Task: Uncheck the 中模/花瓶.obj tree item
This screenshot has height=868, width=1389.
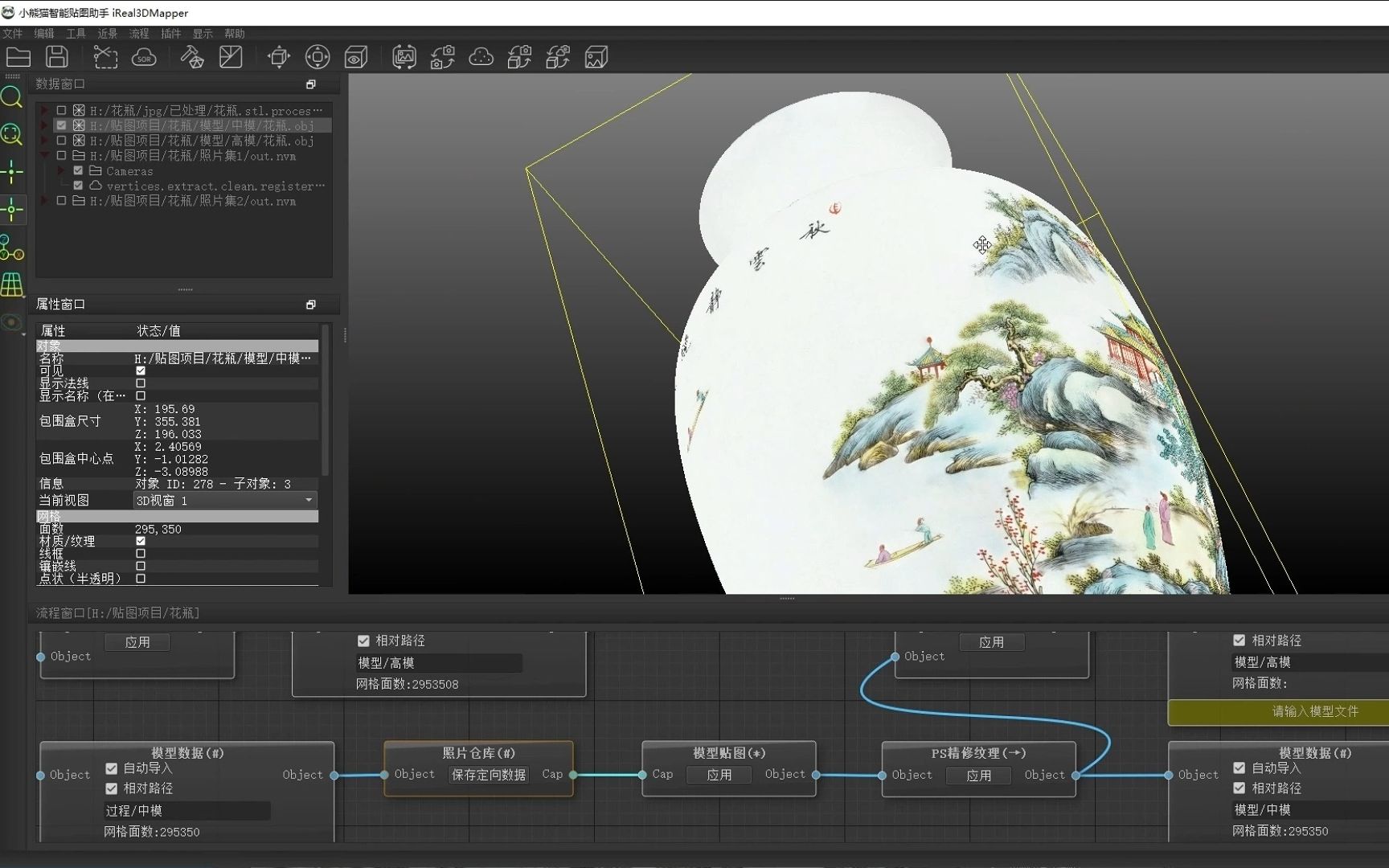Action: (x=61, y=125)
